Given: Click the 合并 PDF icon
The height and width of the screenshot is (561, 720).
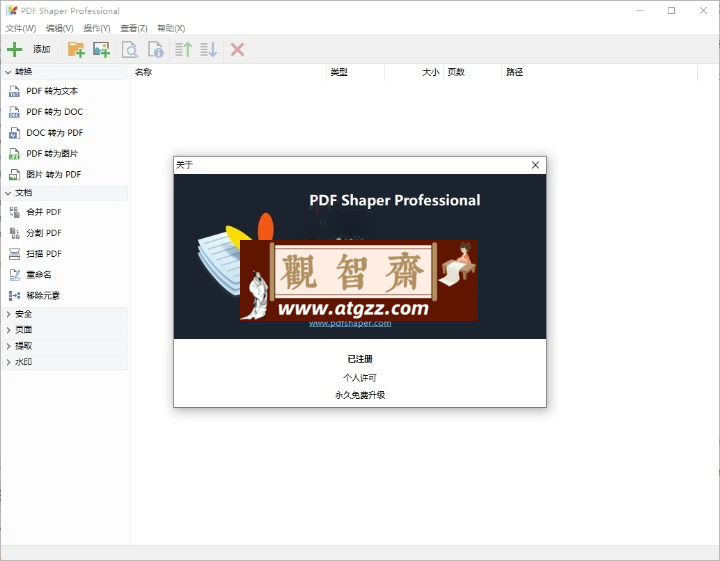Looking at the screenshot, I should (x=14, y=212).
